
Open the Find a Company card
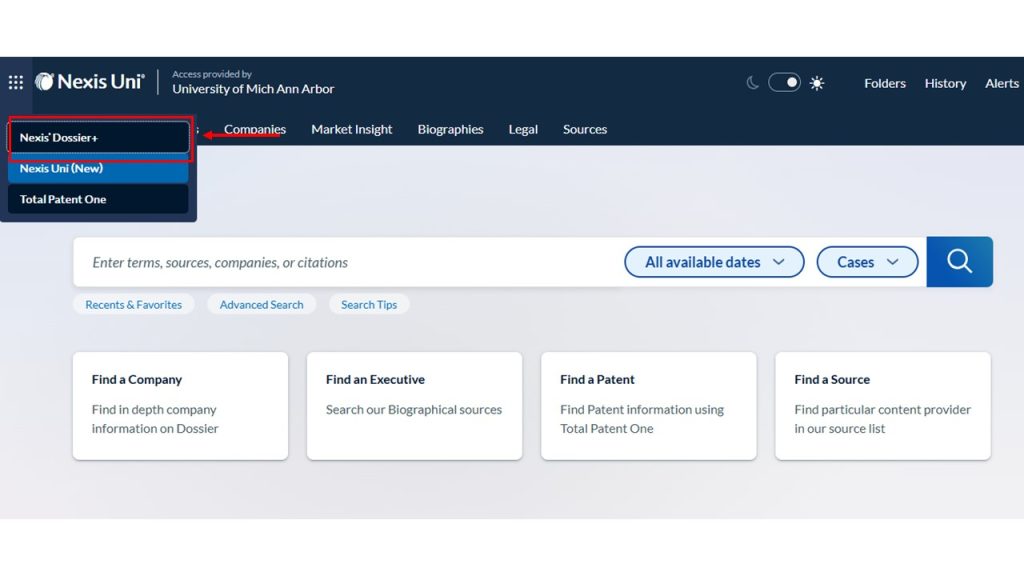[x=180, y=406]
